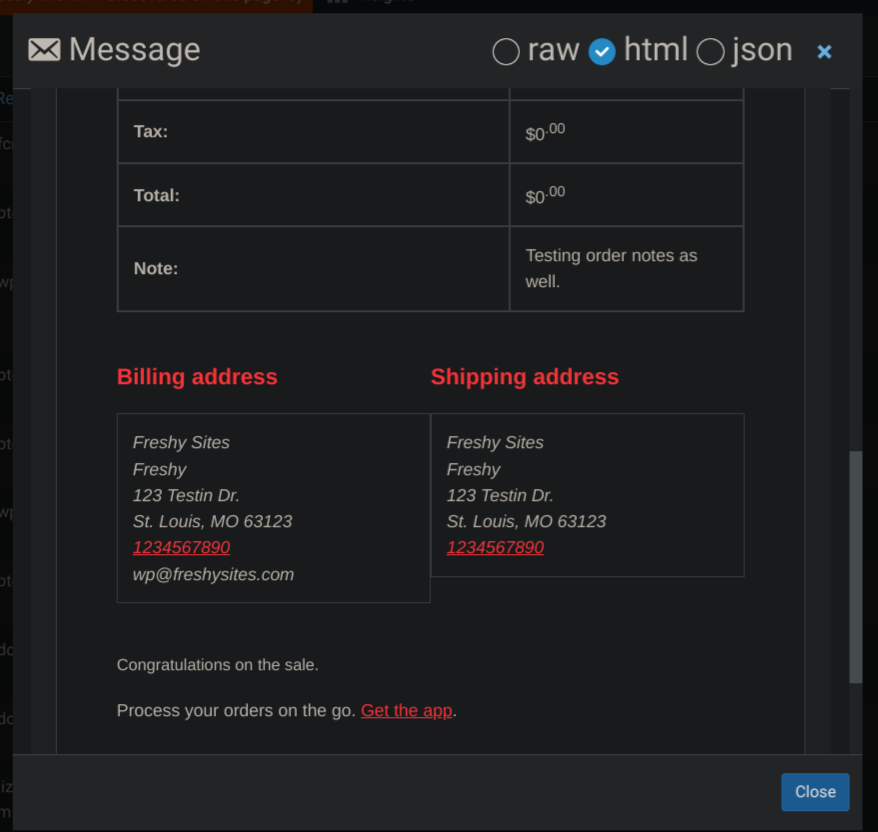
Task: Click the billing phone number 1234567890 link
Action: coord(181,547)
